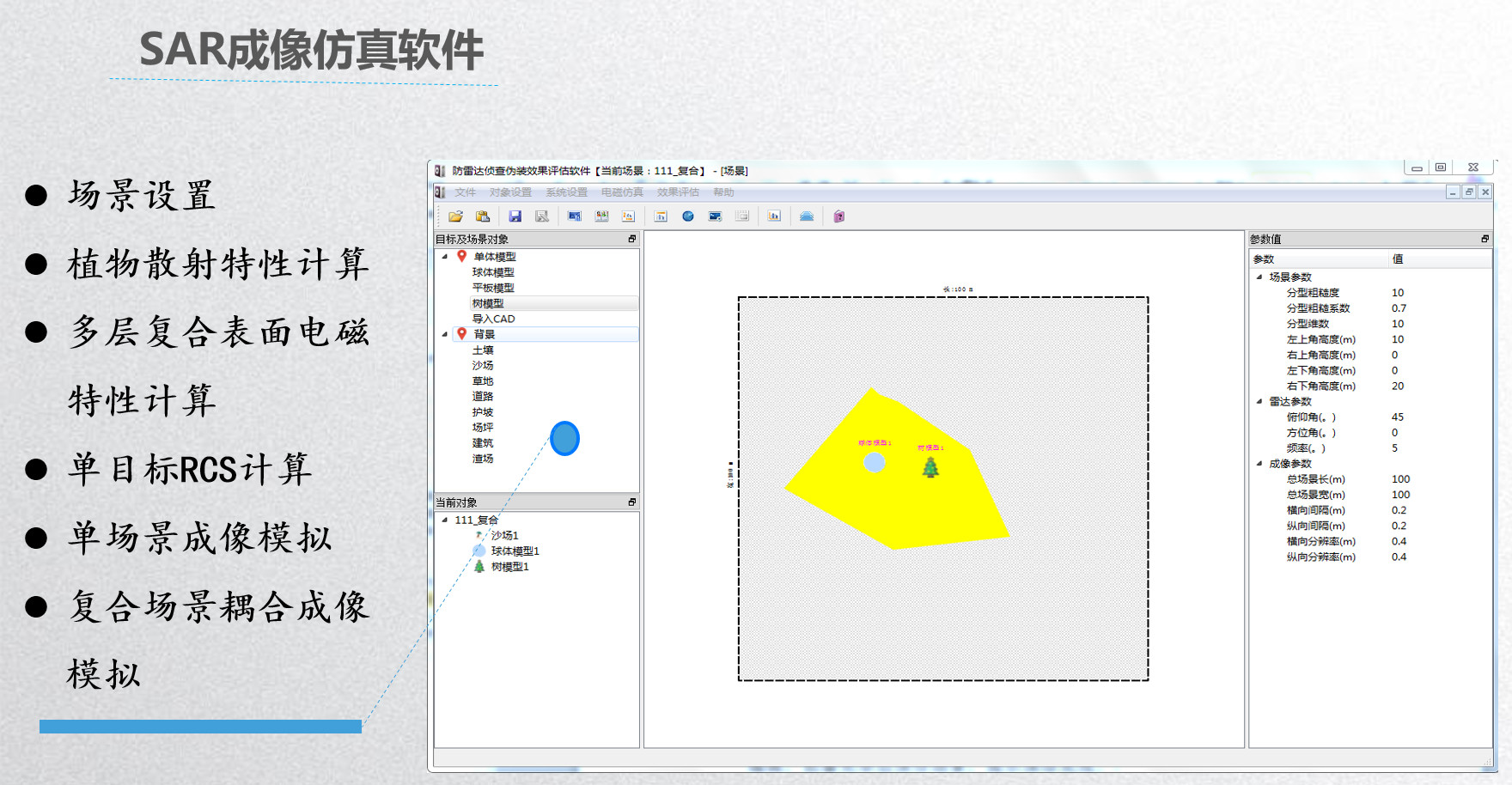Click the tree icon beside 树模型1

click(479, 567)
